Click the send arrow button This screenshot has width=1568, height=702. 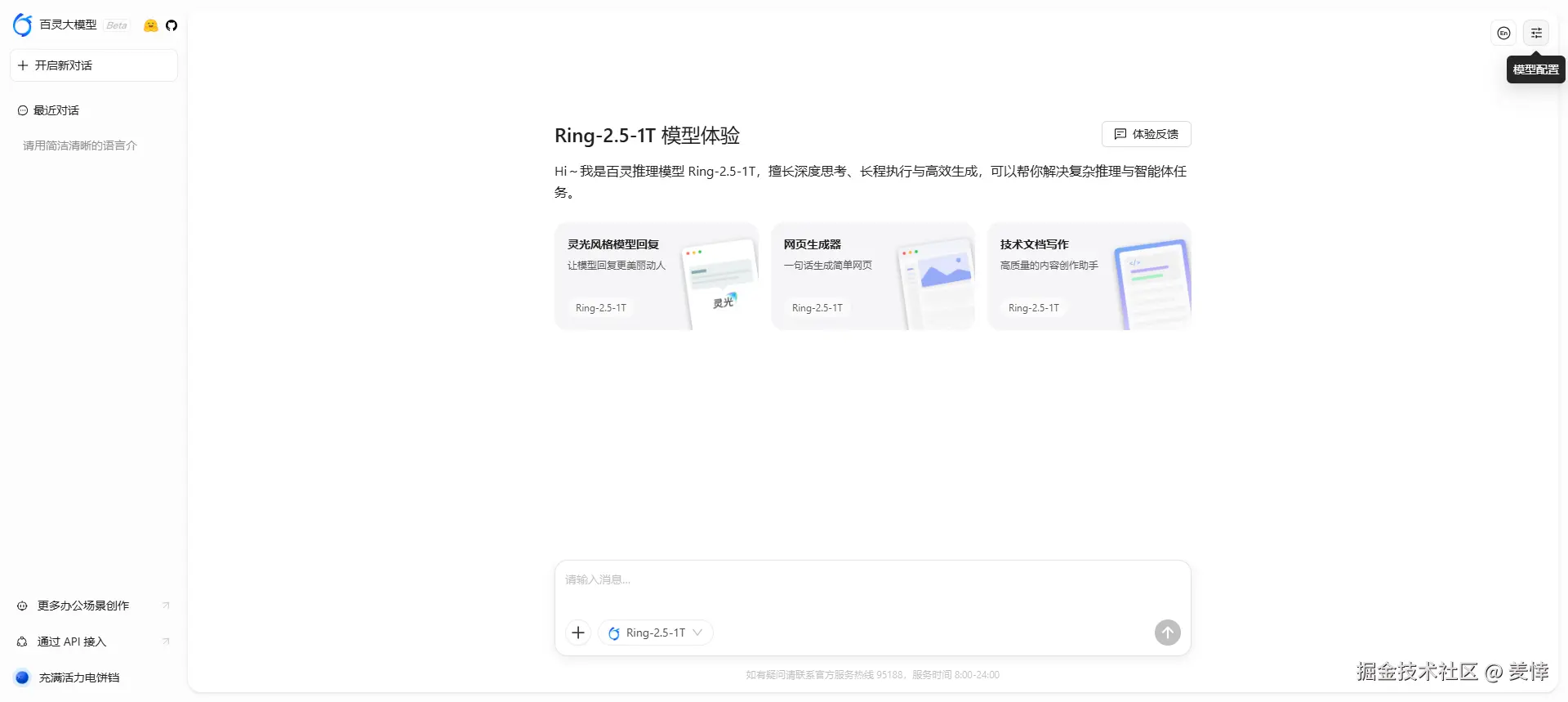[x=1167, y=633]
